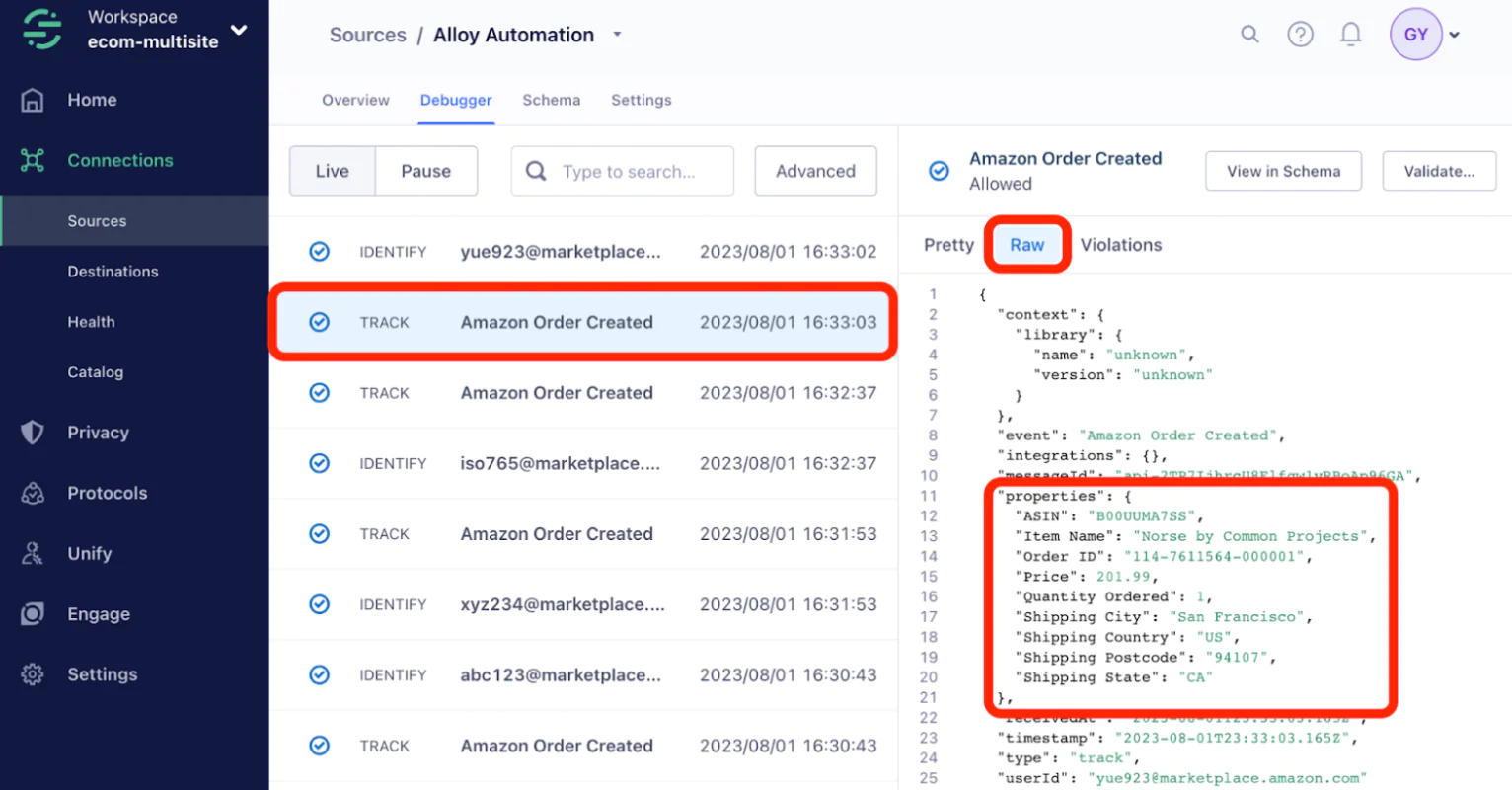The image size is (1512, 790).
Task: Select the Debugger tab
Action: pyautogui.click(x=456, y=100)
